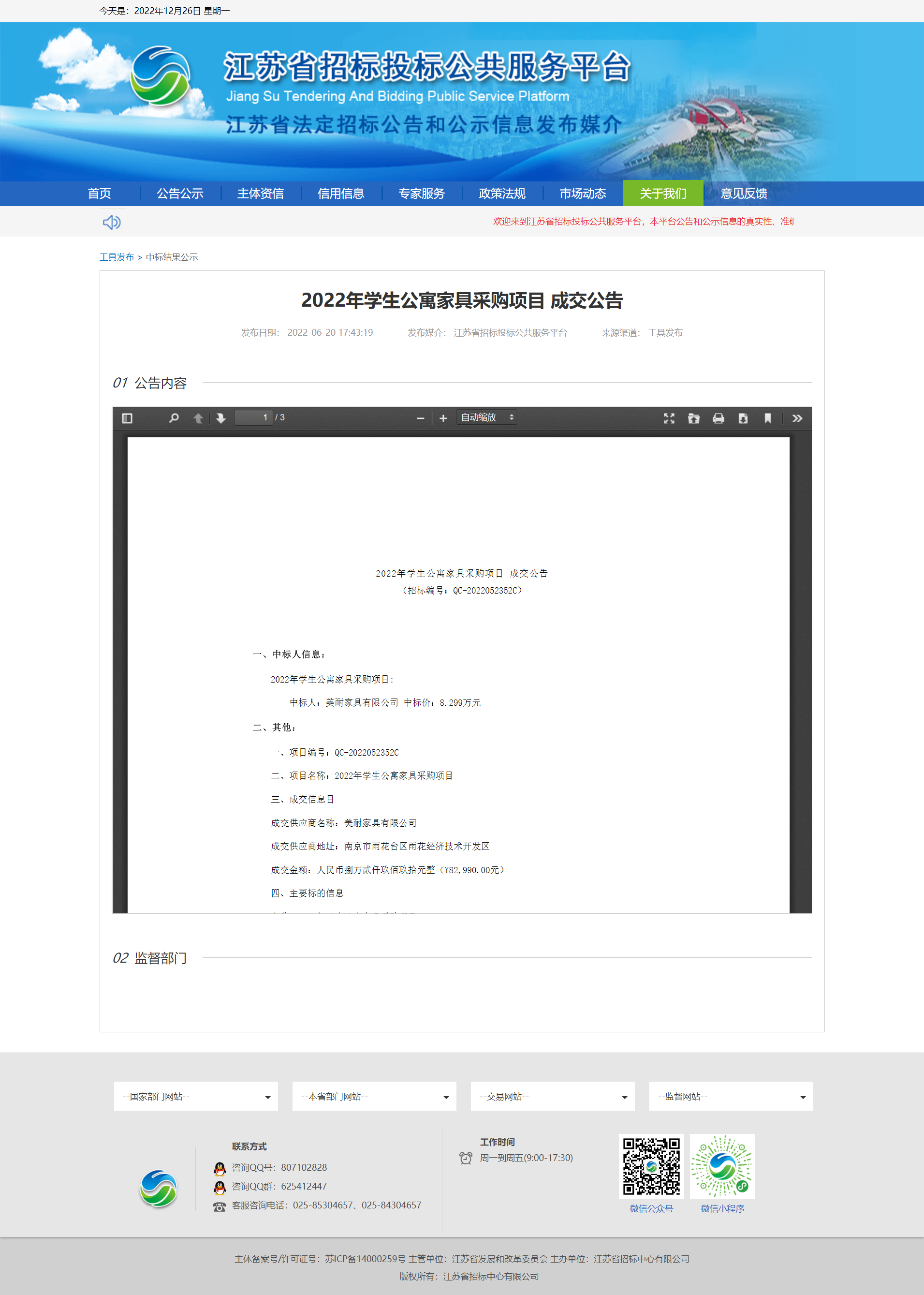The width and height of the screenshot is (924, 1295).
Task: Click the QQ group penguin icon
Action: click(x=220, y=1188)
